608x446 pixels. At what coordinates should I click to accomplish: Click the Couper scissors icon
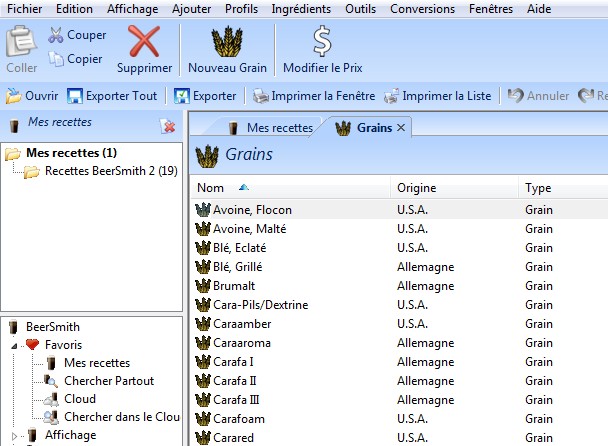point(56,36)
